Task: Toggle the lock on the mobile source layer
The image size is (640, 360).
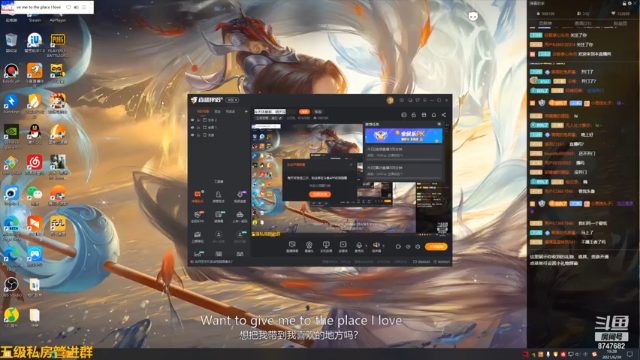Action: point(199,135)
